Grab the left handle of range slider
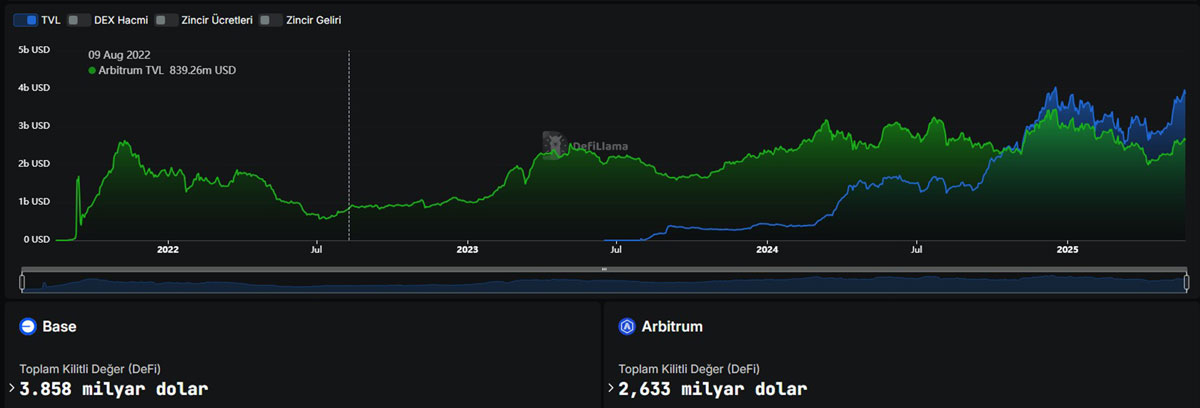This screenshot has height=408, width=1200. 22,283
